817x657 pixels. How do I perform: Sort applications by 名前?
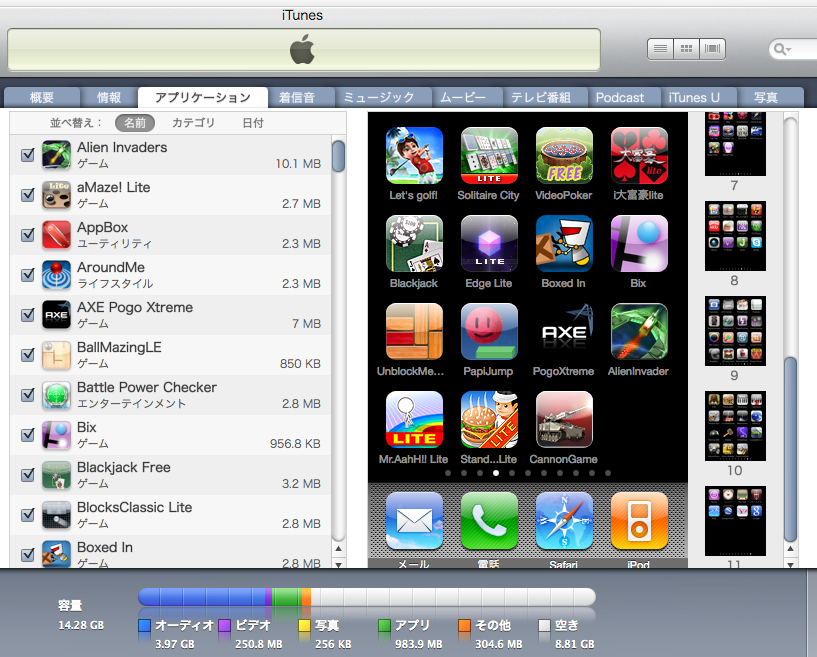coord(135,123)
